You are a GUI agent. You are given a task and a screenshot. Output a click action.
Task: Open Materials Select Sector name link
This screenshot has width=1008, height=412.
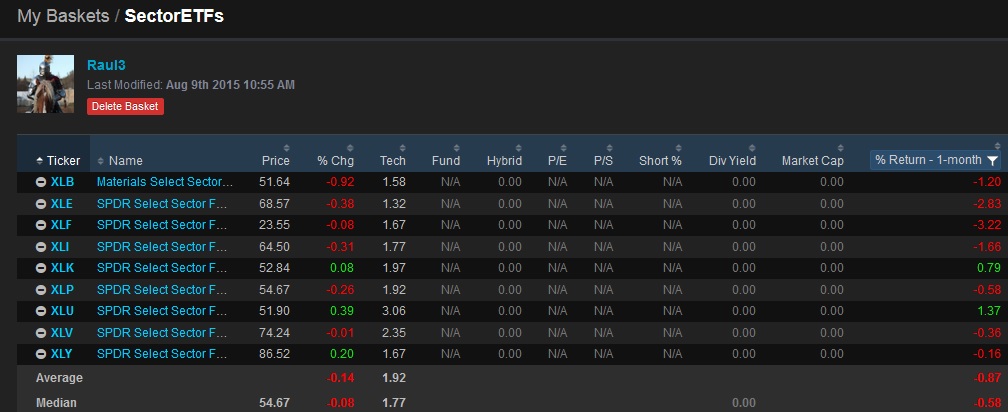tap(164, 182)
